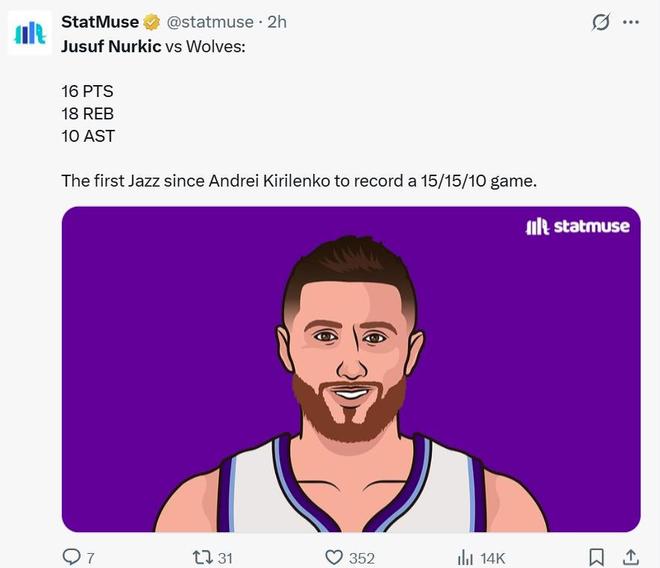This screenshot has height=568, width=660.
Task: Click the gold verified badge
Action: (153, 22)
